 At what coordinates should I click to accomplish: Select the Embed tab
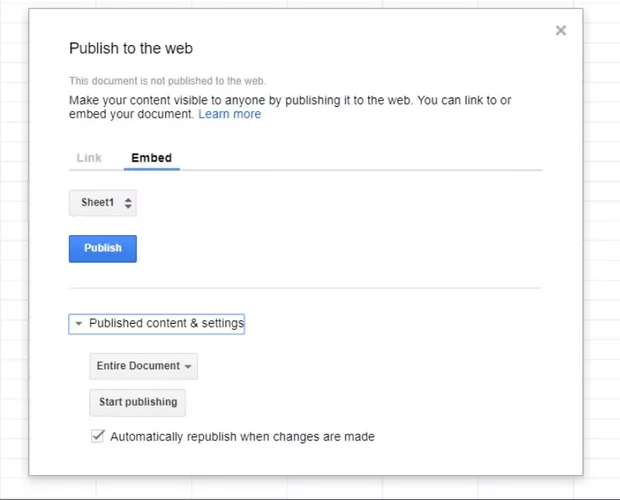pyautogui.click(x=151, y=158)
